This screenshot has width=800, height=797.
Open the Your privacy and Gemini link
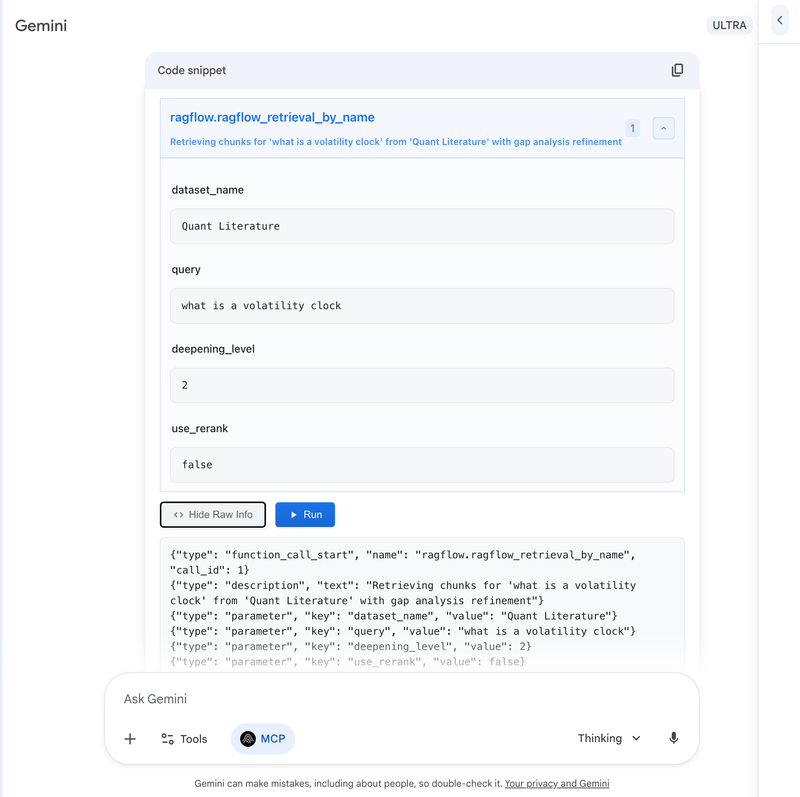pyautogui.click(x=557, y=783)
